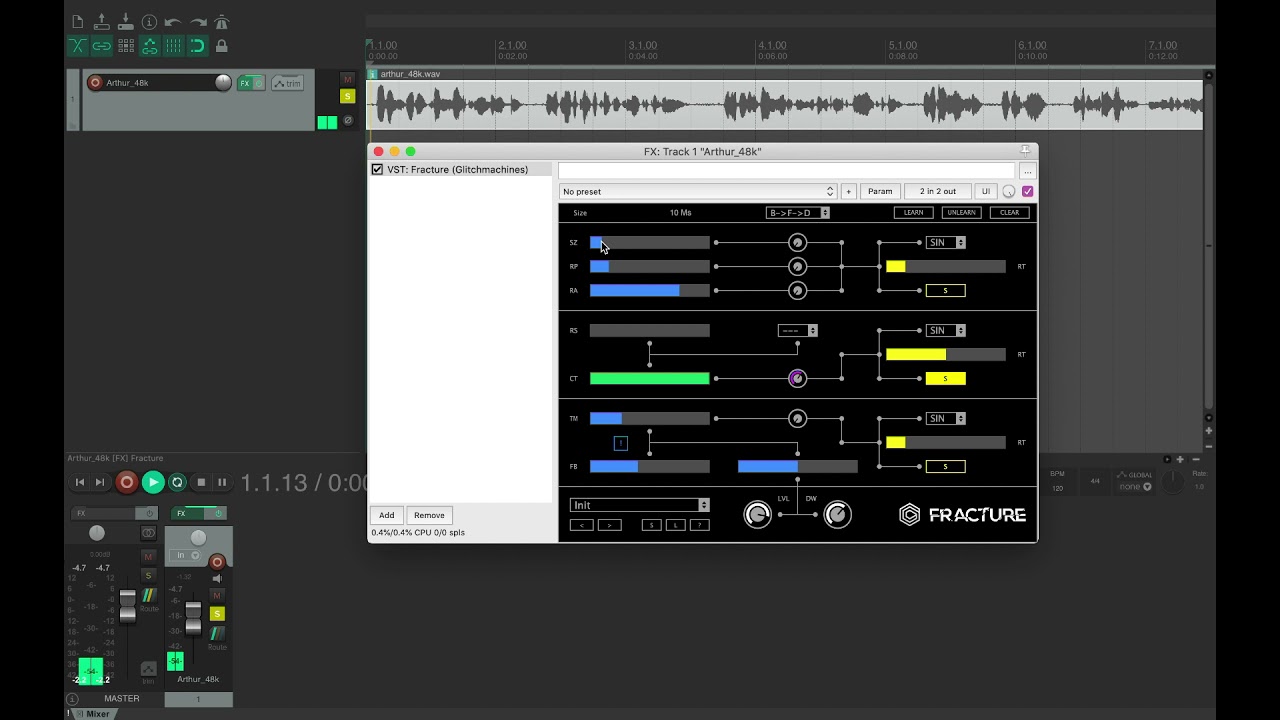Adjust the SZ size slider

point(650,243)
